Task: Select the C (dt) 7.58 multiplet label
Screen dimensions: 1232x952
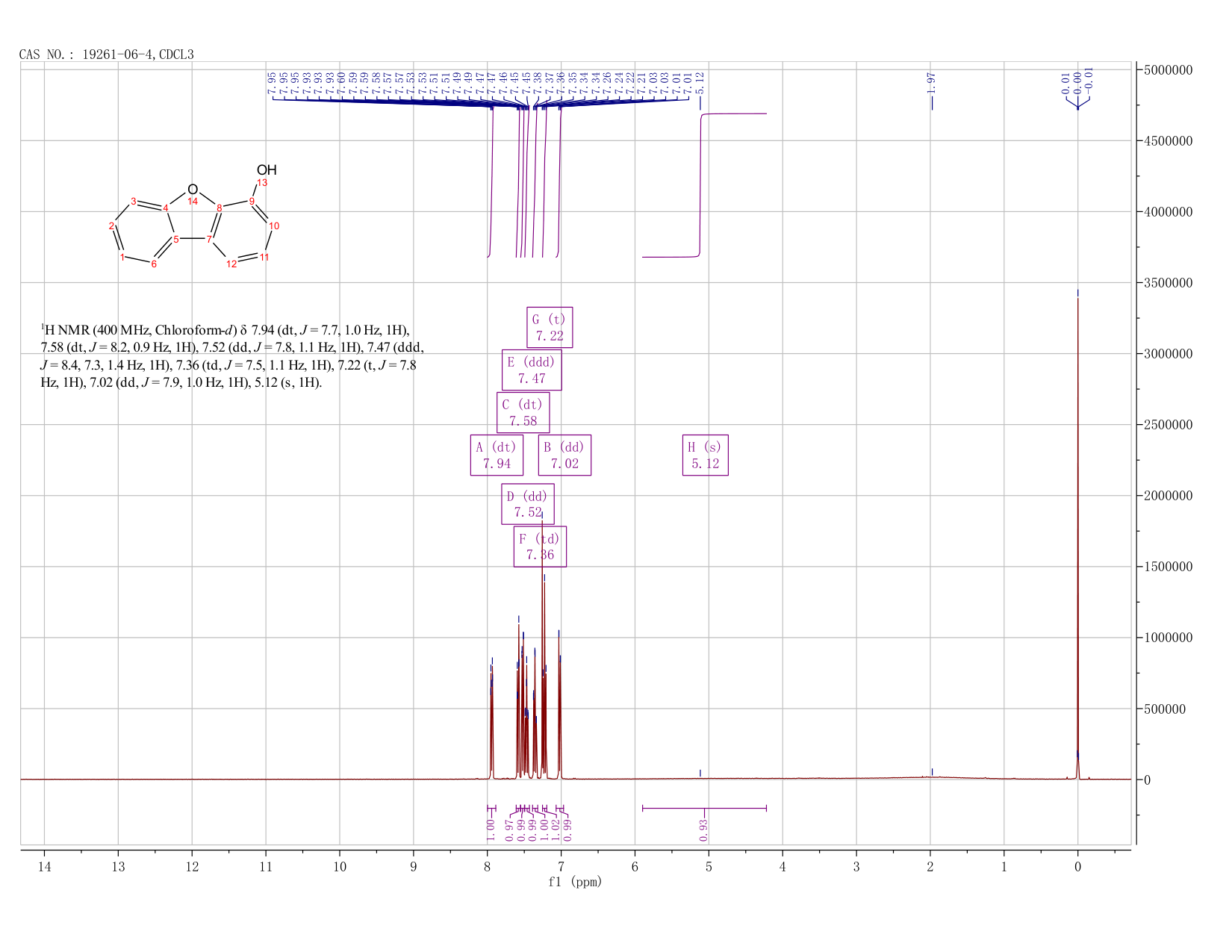Action: tap(523, 412)
